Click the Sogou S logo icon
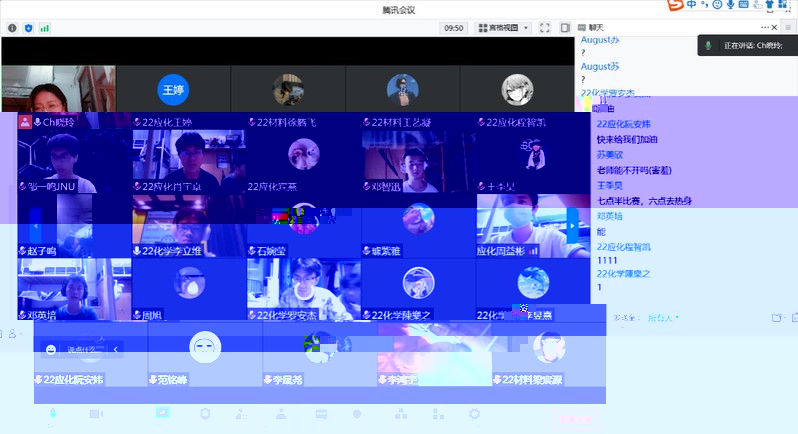 [x=676, y=6]
